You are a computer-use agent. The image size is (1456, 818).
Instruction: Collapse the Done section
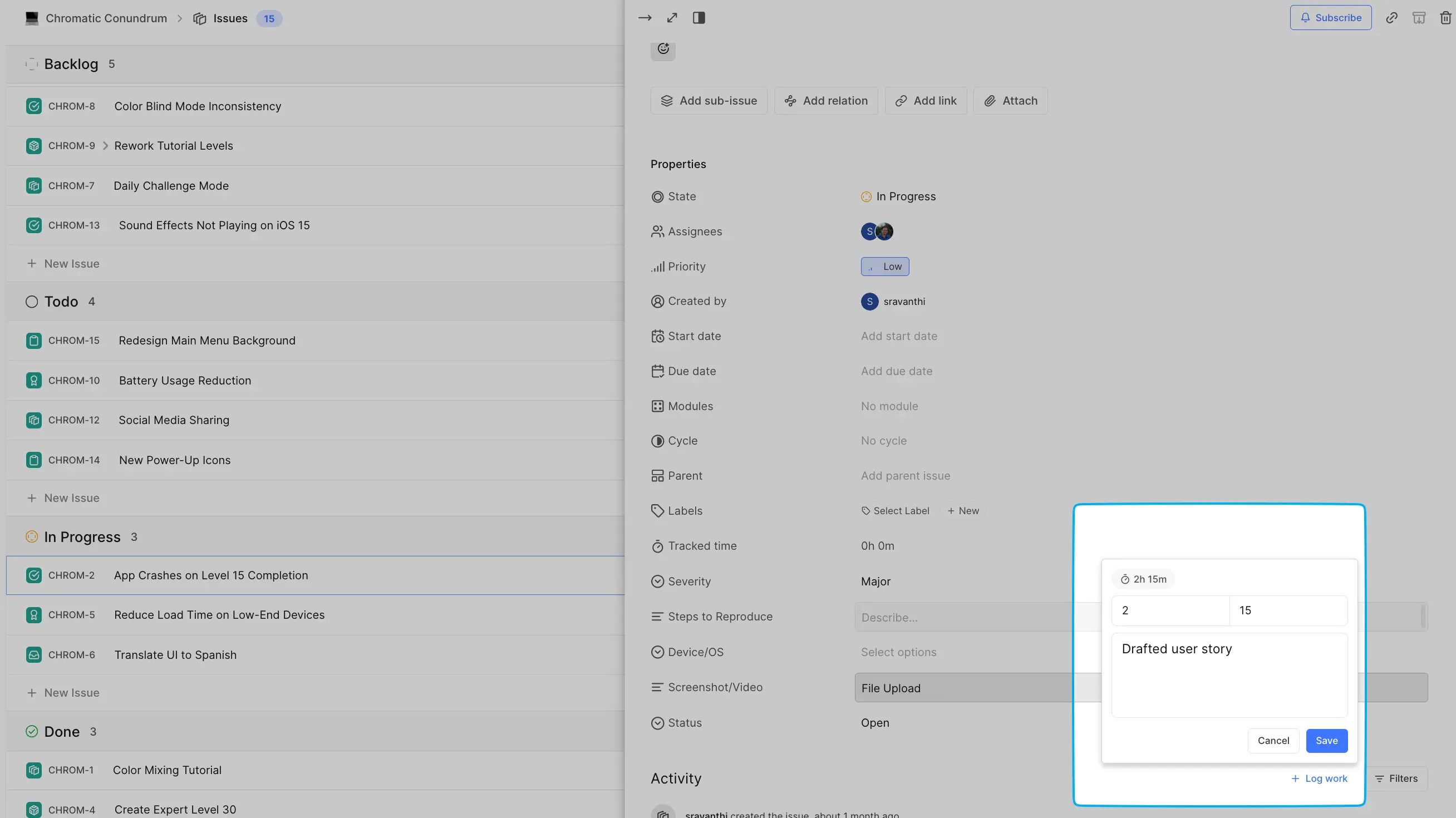[32, 731]
